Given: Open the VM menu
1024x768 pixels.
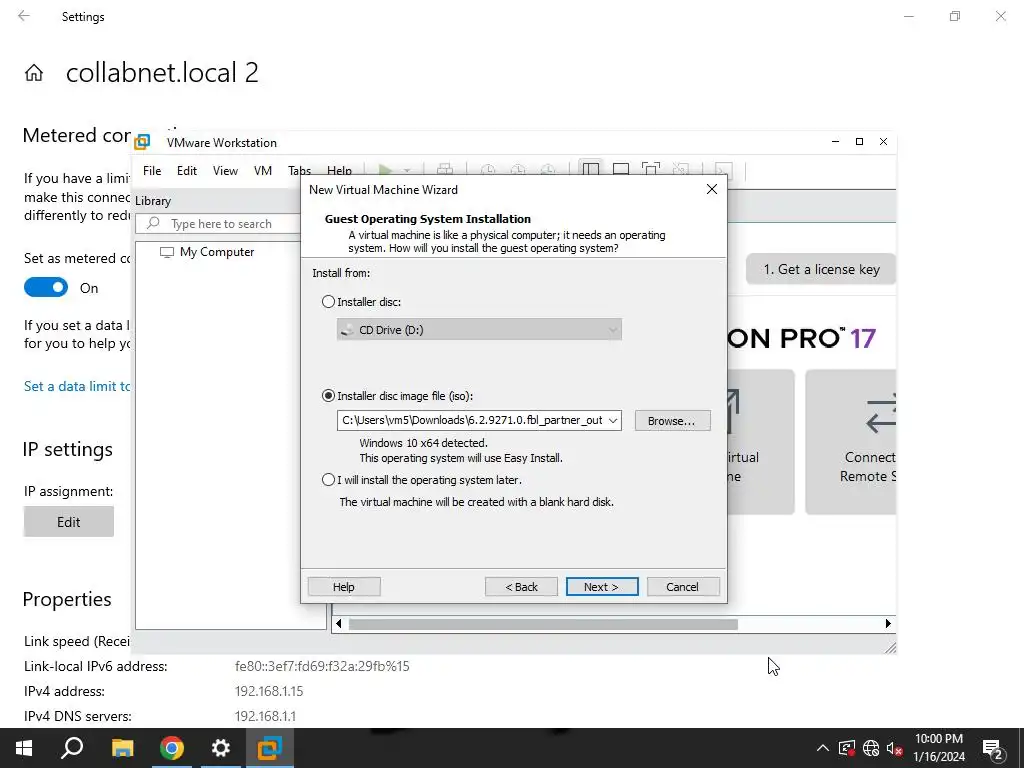Looking at the screenshot, I should [x=263, y=170].
